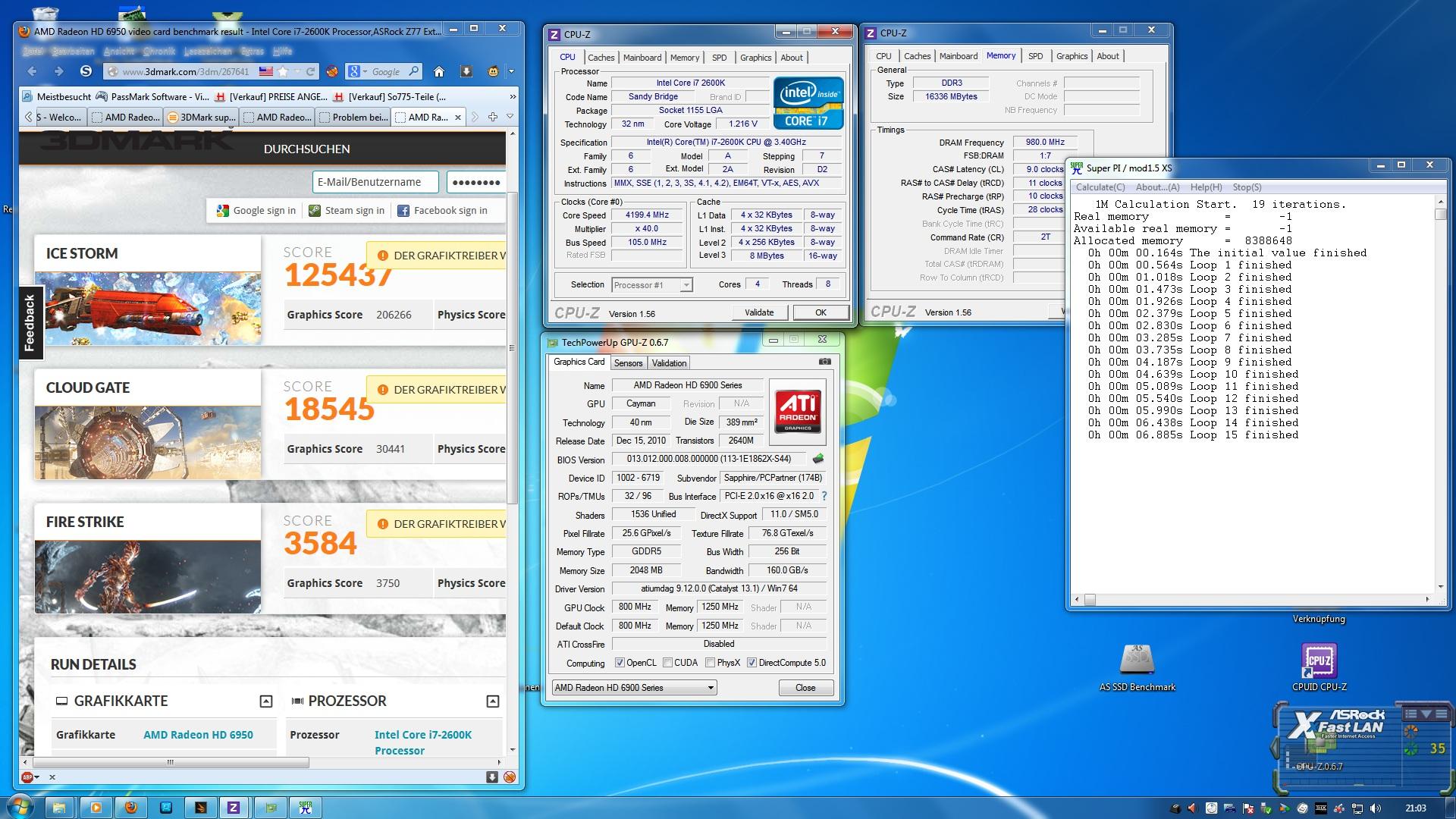
Task: Collapse the GRAFIKKARTE section
Action: [266, 701]
